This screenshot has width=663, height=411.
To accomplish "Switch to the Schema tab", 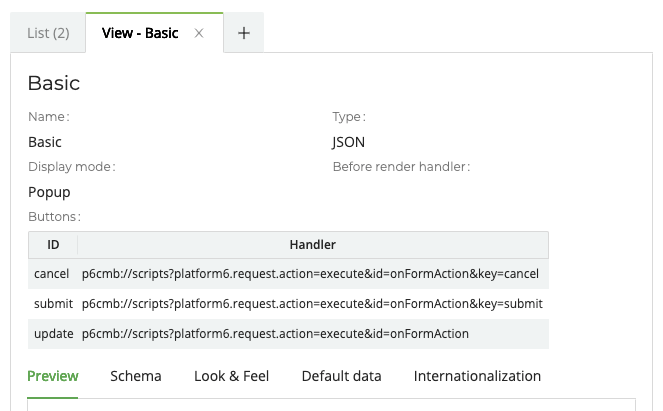I will 136,376.
